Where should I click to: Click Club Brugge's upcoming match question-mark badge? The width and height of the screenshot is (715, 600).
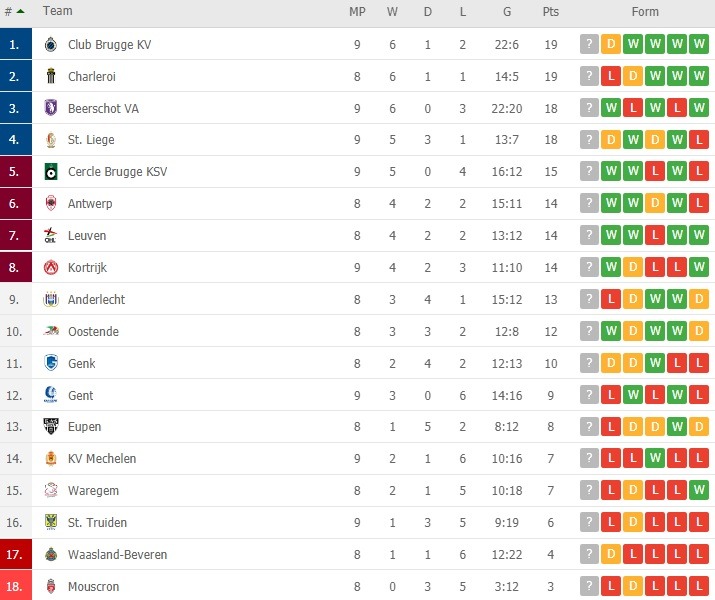589,44
